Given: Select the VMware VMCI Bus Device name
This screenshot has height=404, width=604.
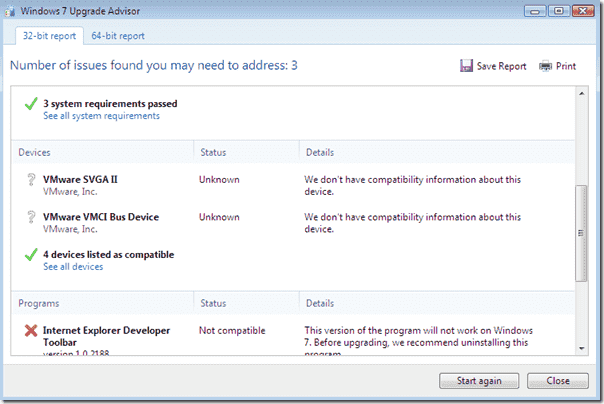Looking at the screenshot, I should (101, 217).
